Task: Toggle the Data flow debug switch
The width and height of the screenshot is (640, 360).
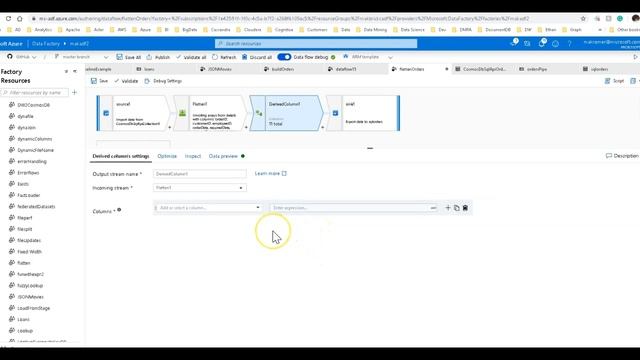Action: click(284, 57)
